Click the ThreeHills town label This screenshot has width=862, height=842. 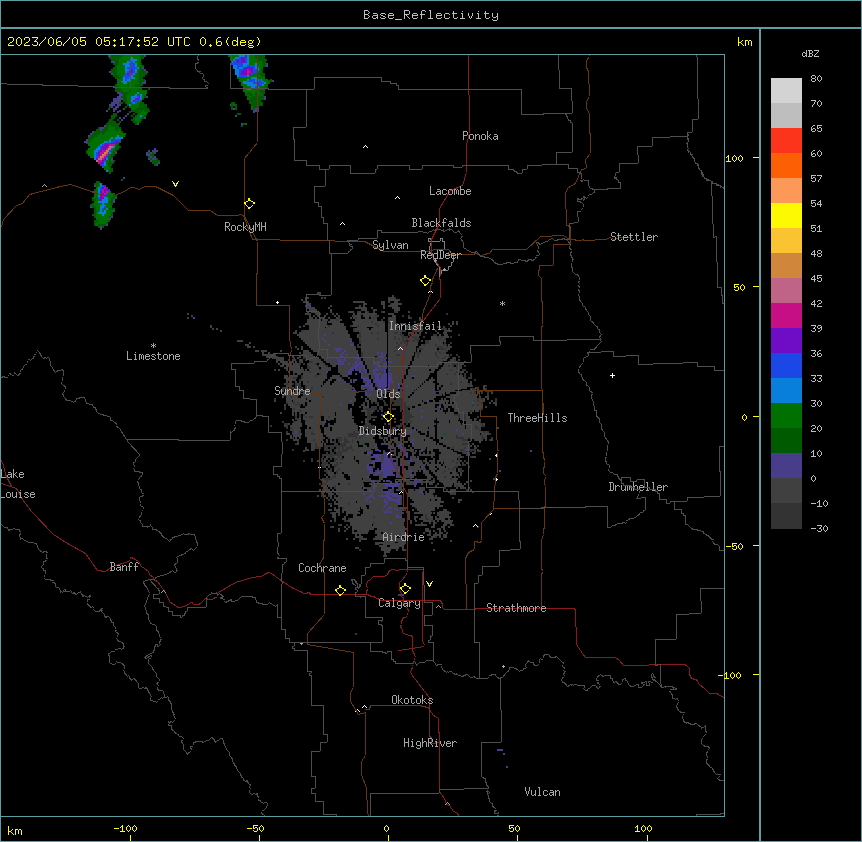538,418
